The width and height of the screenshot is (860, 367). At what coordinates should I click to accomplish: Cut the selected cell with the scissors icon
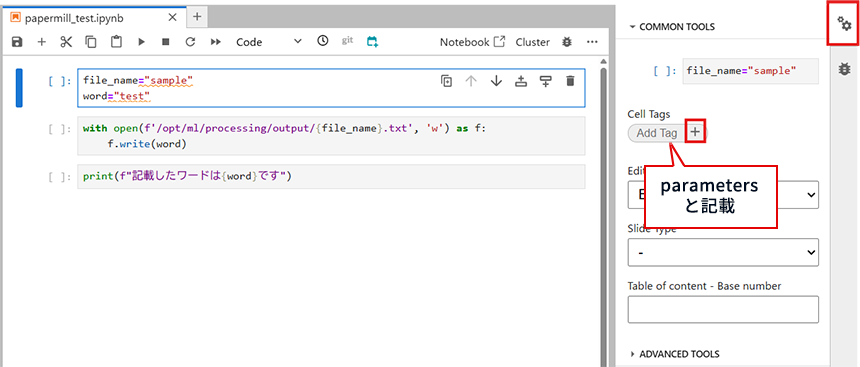click(66, 42)
